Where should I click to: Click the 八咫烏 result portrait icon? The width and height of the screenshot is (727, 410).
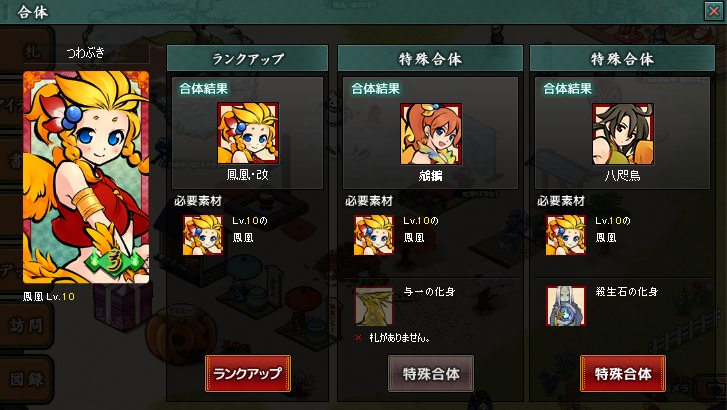(x=623, y=134)
